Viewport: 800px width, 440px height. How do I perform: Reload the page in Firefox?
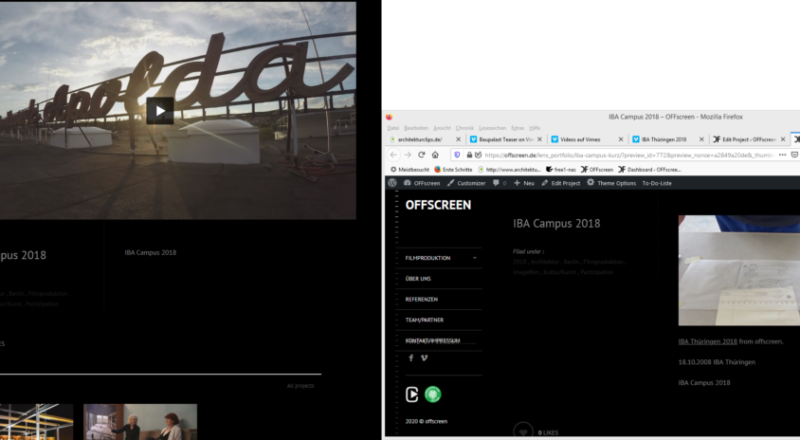(422, 155)
